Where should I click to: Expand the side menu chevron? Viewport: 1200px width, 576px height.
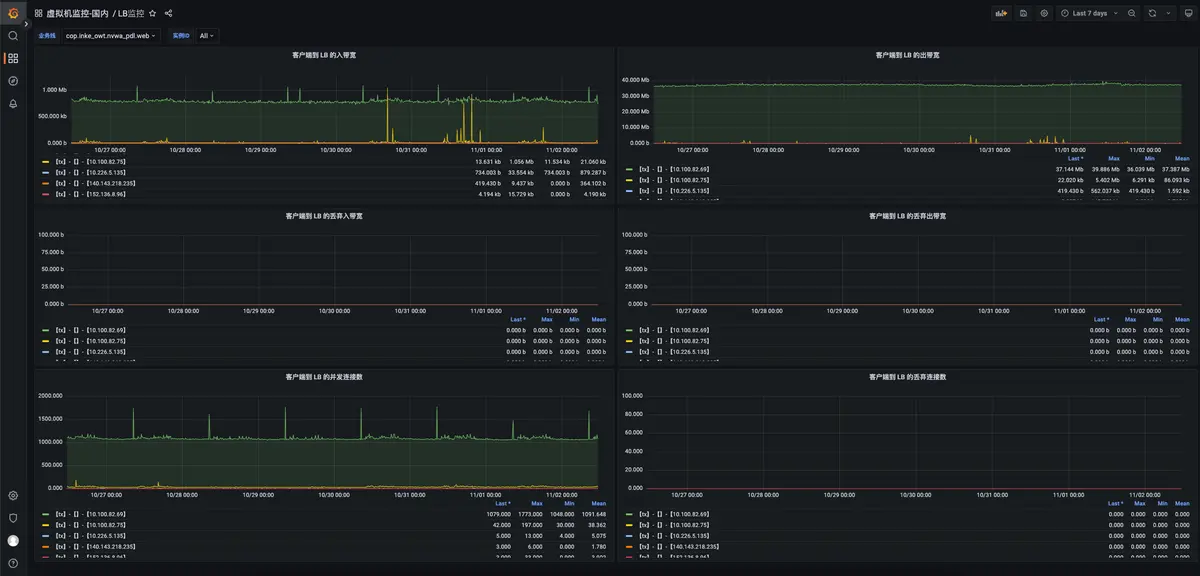click(x=27, y=23)
